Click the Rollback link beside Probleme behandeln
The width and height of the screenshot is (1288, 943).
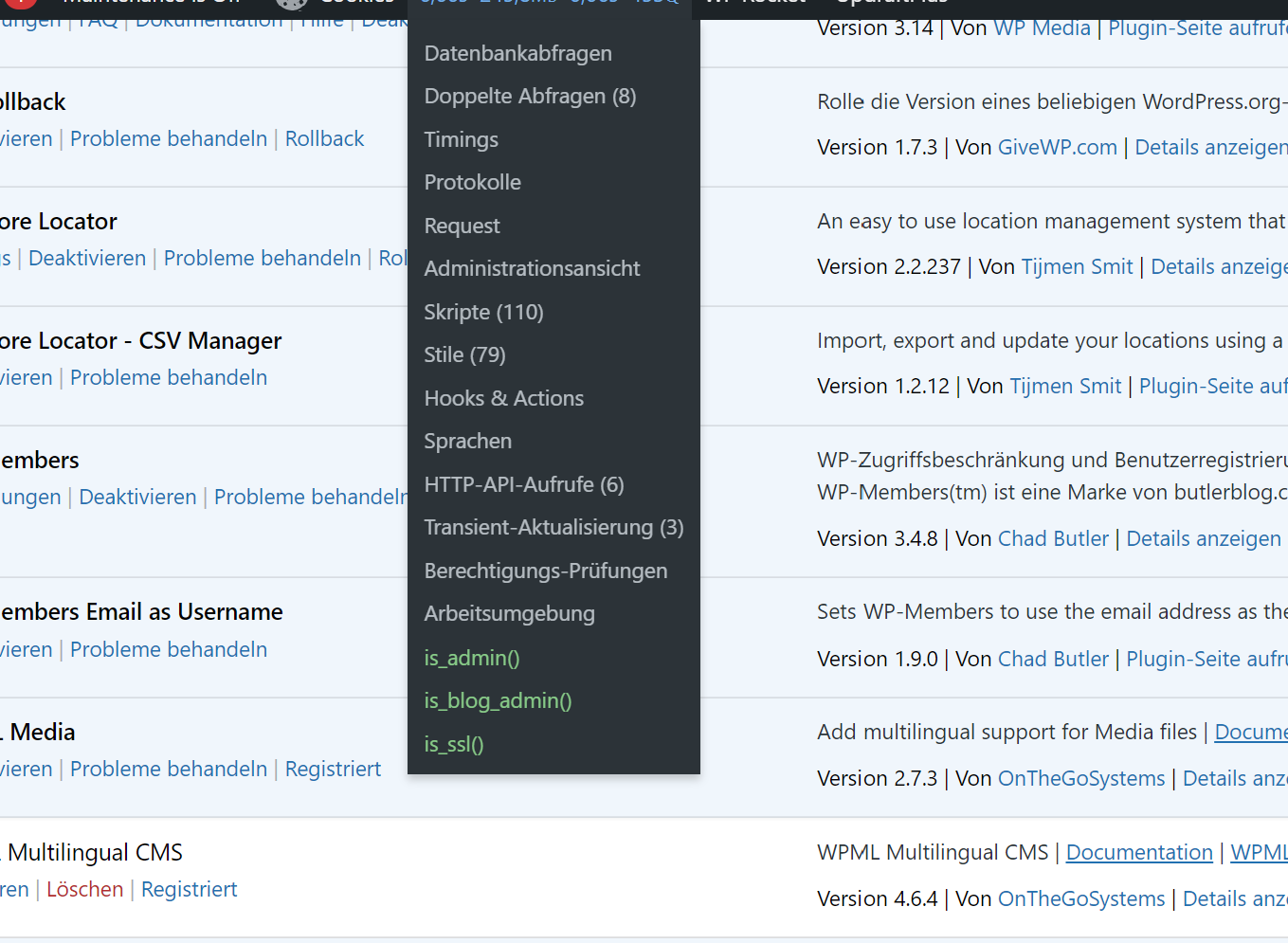324,138
